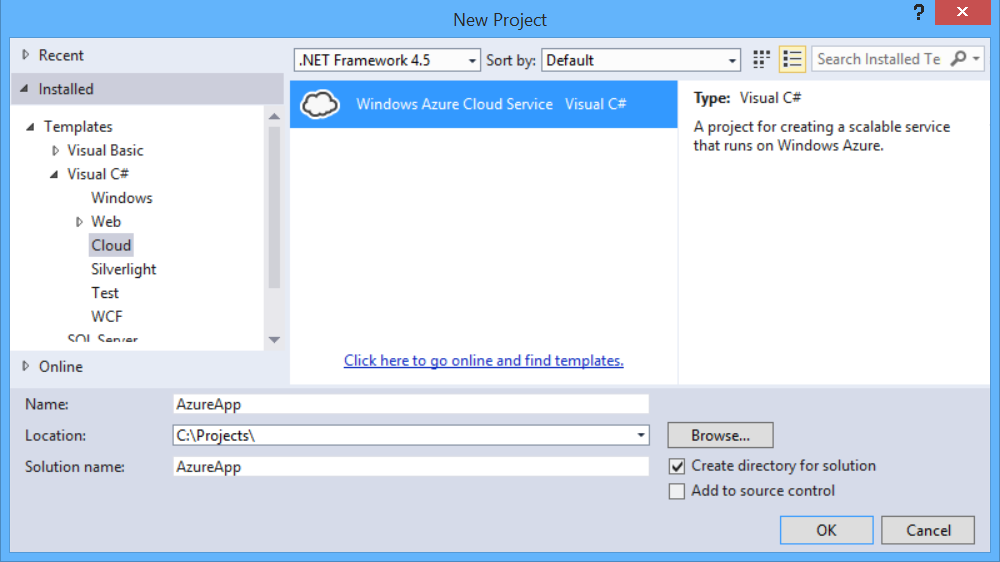The image size is (1000, 562).
Task: Expand the Location path dropdown
Action: point(640,436)
